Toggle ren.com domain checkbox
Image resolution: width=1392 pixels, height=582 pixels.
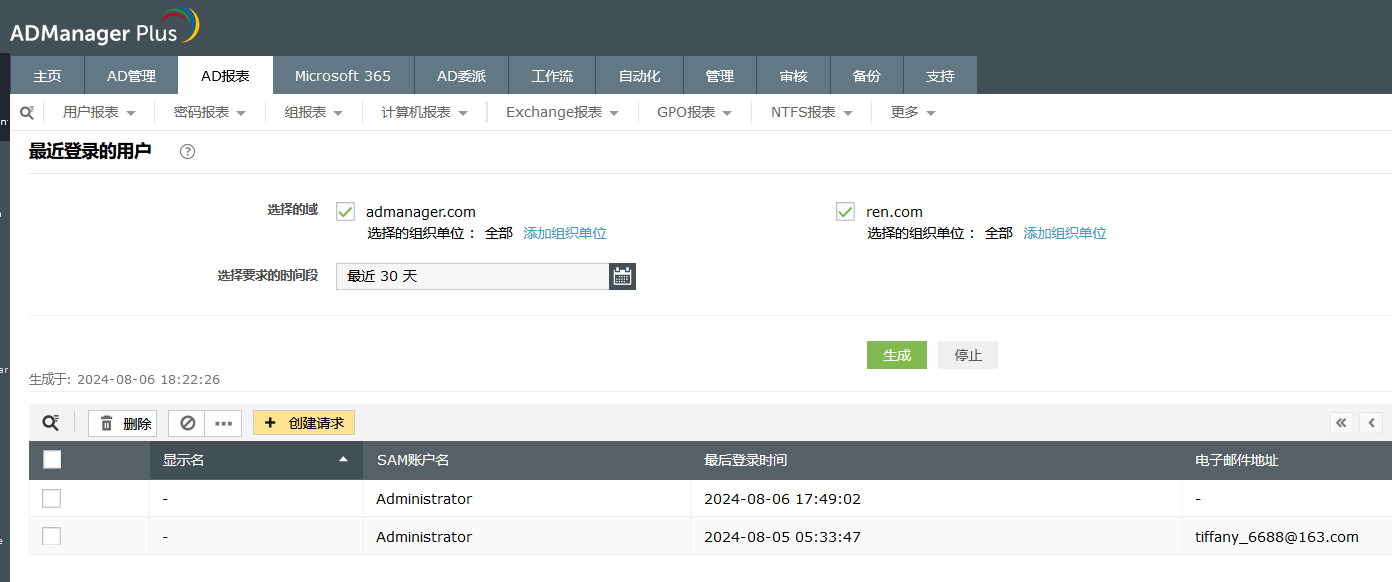point(846,211)
